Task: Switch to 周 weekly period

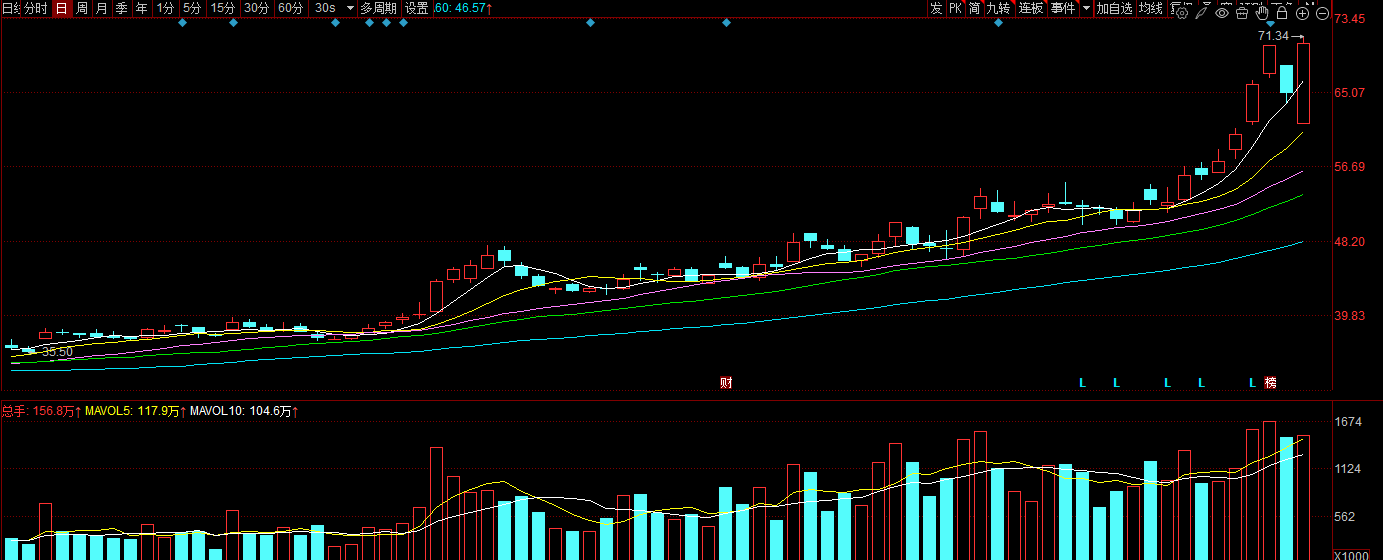Action: point(82,8)
